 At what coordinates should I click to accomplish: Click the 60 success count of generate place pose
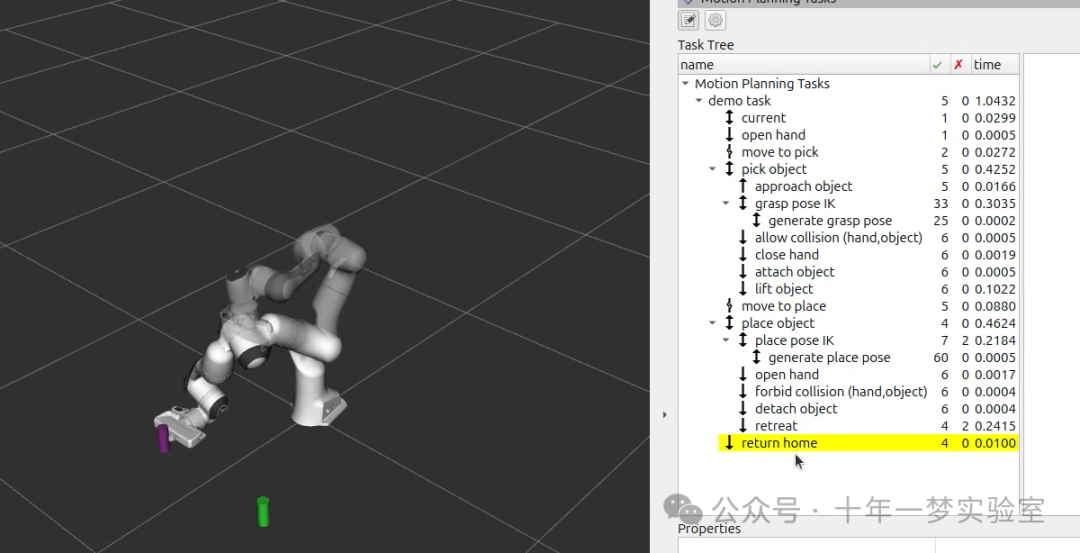(x=940, y=358)
